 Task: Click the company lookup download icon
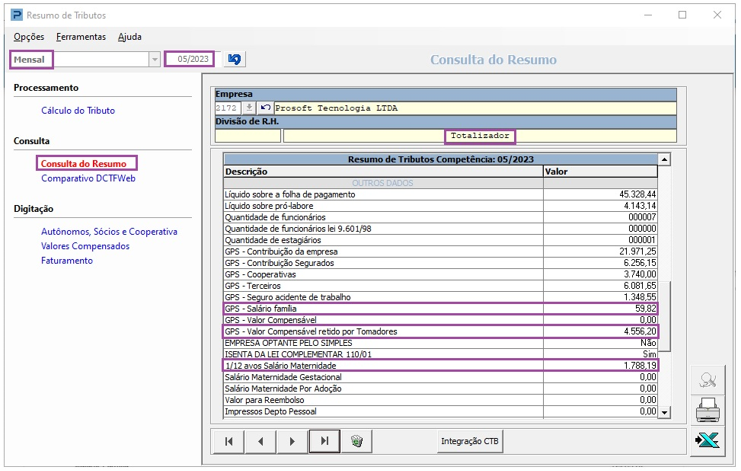click(249, 108)
